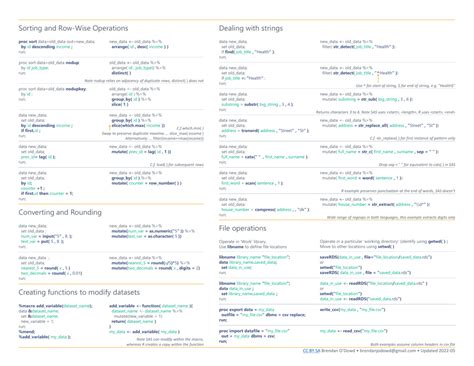This screenshot has height=366, width=474.
Task: Click the str_detect line containing "^Health"
Action: click(x=360, y=73)
